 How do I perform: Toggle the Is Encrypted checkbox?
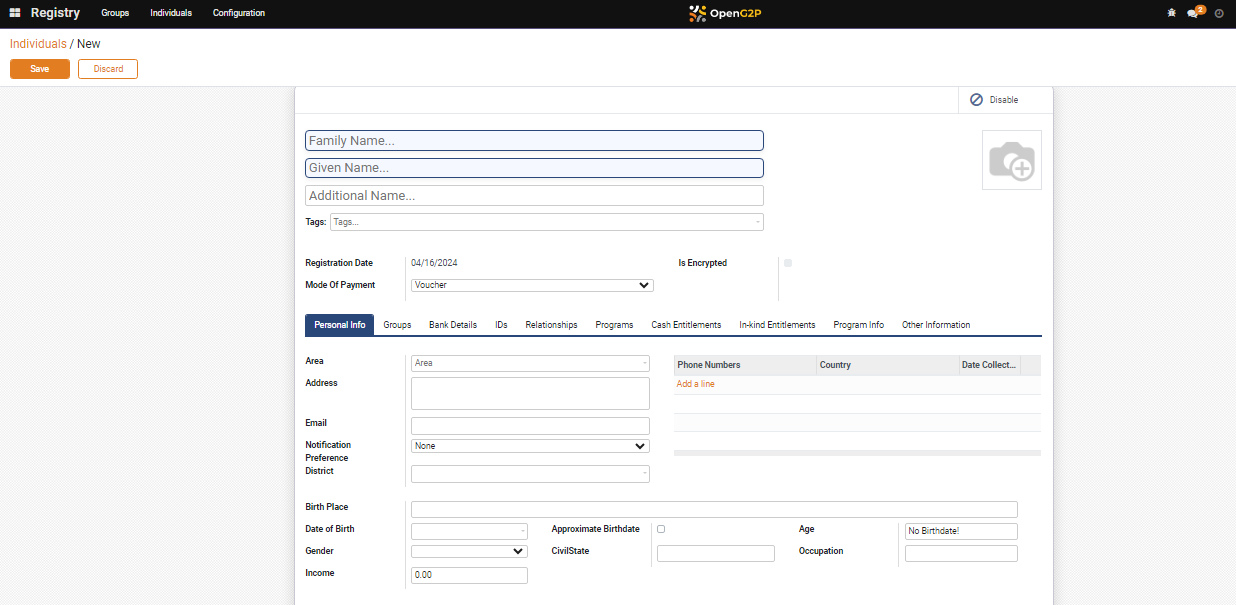(788, 263)
